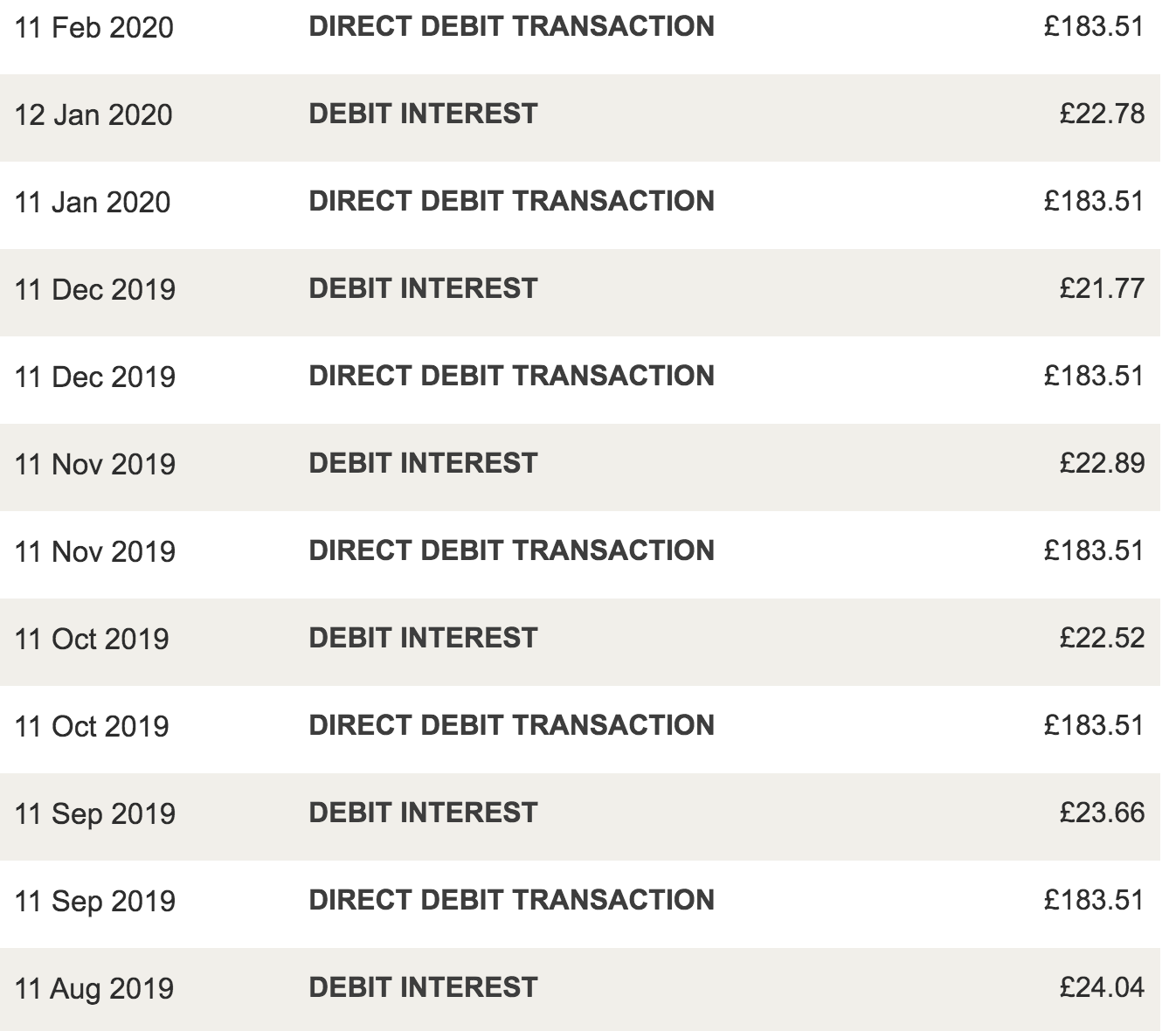The height and width of the screenshot is (1031, 1176).
Task: Click the £22.78 debit interest amount
Action: click(1102, 114)
